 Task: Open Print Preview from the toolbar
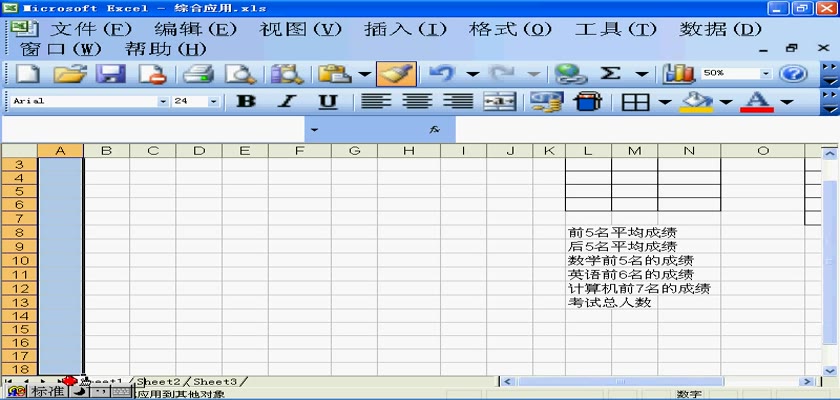click(x=240, y=74)
